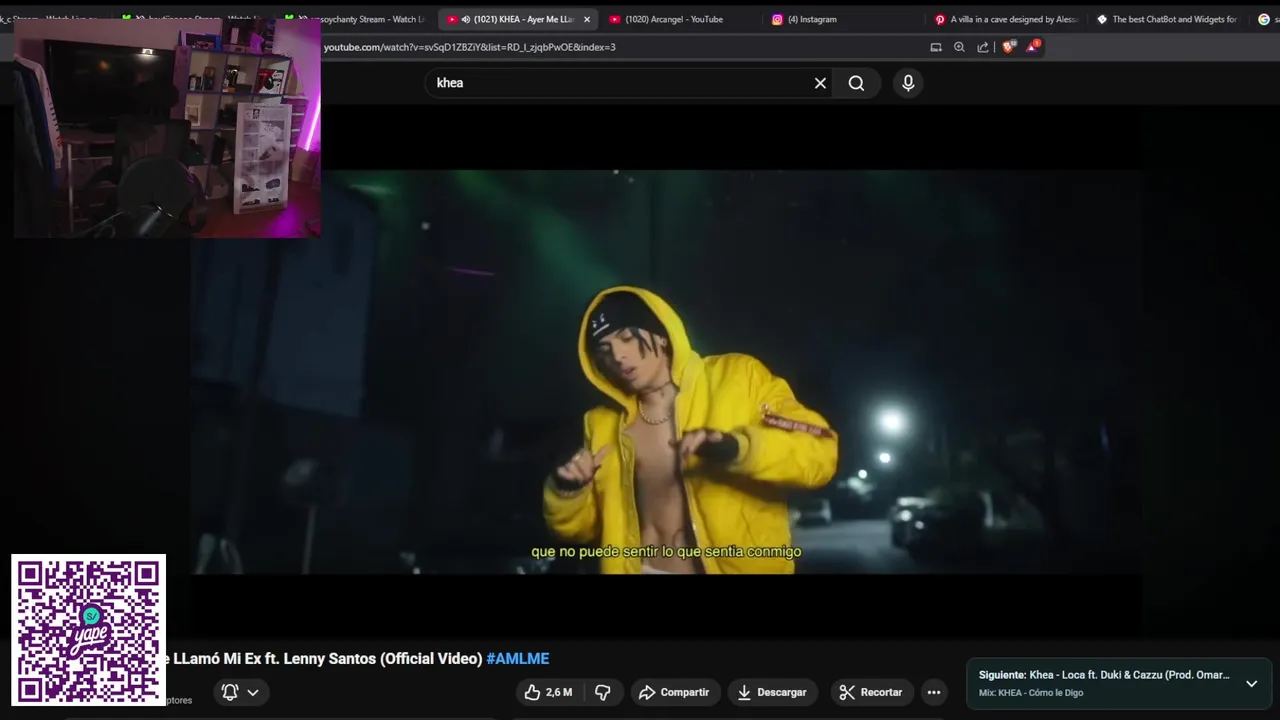Download the video via Descargar

(771, 692)
